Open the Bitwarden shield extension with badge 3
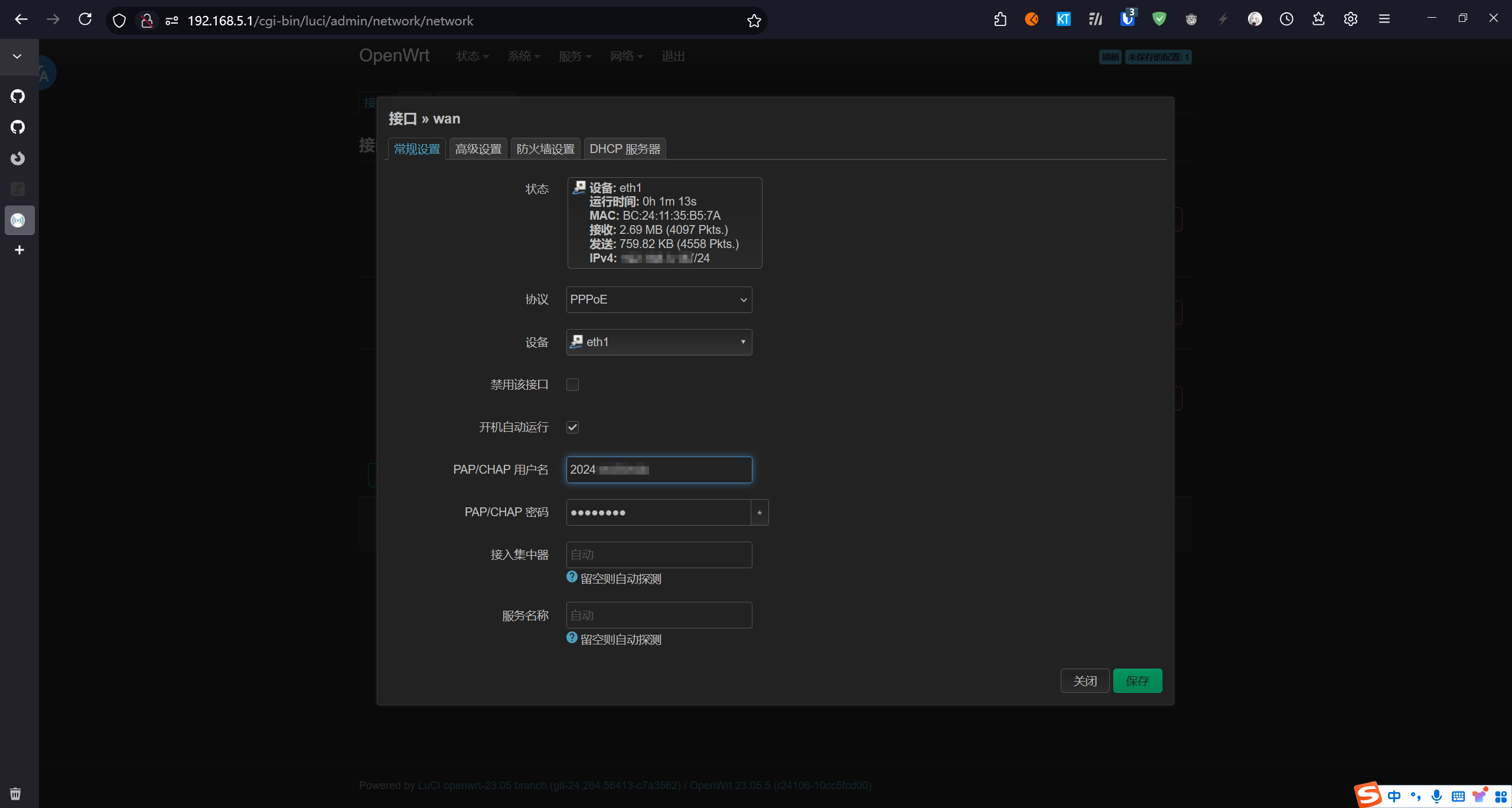 pos(1128,18)
